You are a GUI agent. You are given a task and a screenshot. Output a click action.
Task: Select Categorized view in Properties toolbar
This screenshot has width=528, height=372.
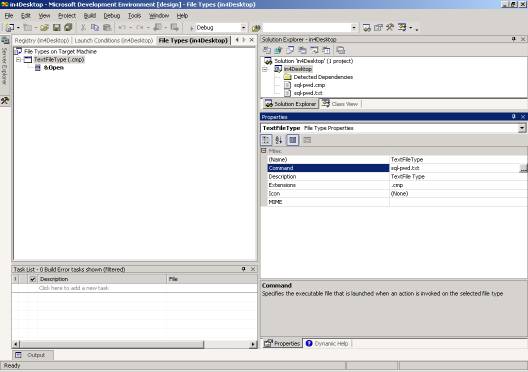click(x=266, y=140)
